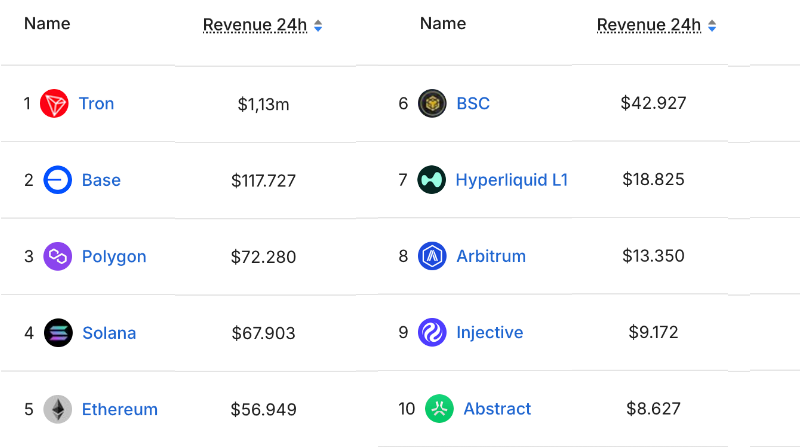Screen dimensions: 800x447
Task: Open the Abstract chain link
Action: [x=497, y=409]
